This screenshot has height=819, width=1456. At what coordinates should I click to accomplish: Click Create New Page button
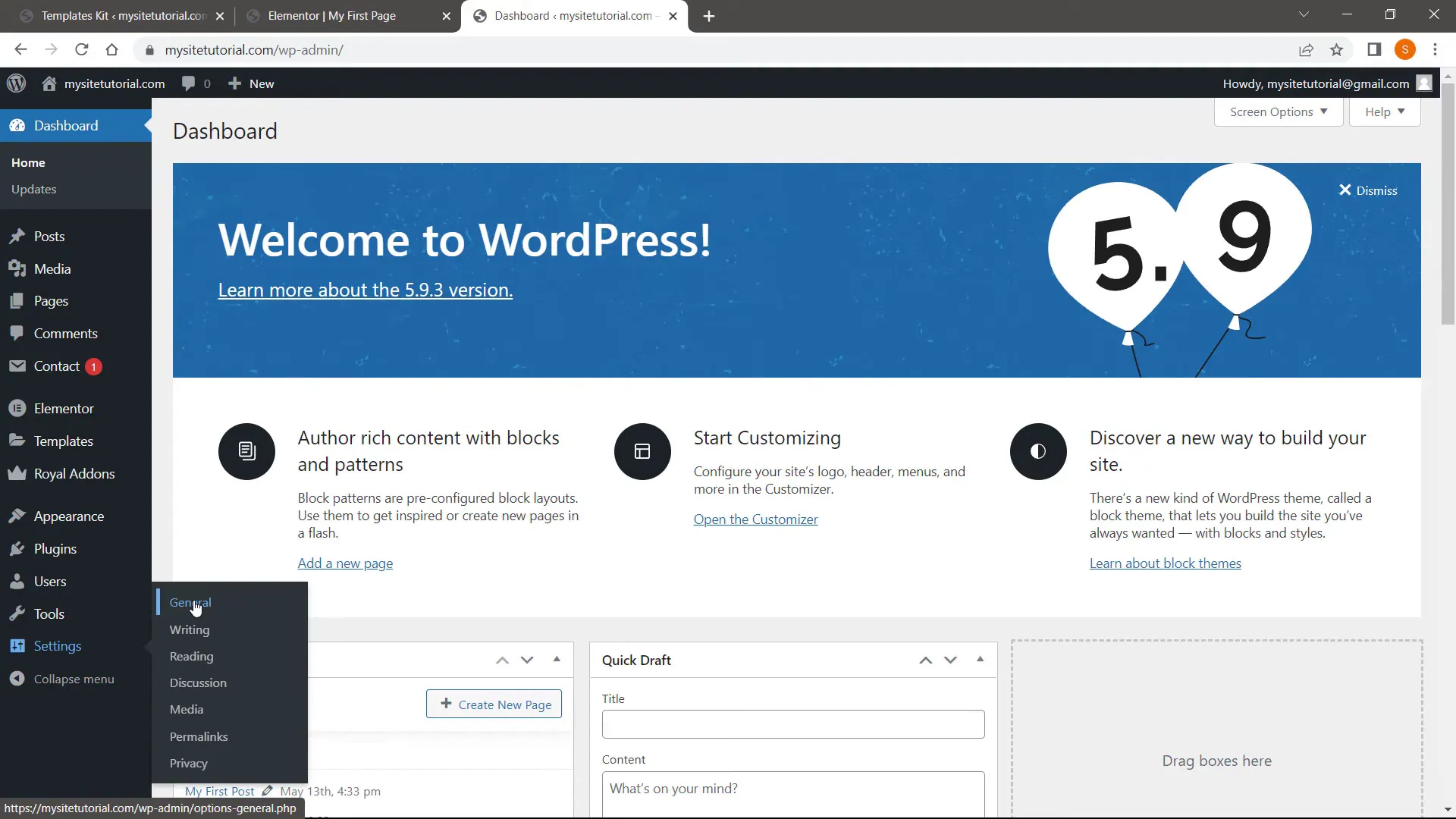click(x=494, y=704)
